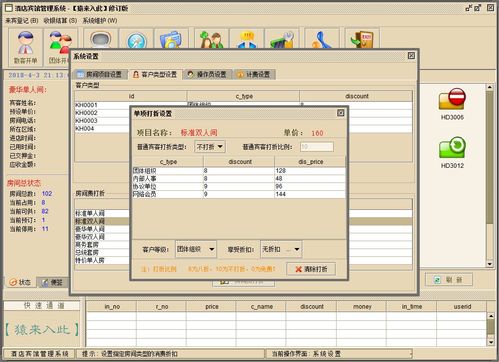Viewport: 499px width, 362px height.
Task: Click the 散客开单 single guest icon
Action: (26, 47)
